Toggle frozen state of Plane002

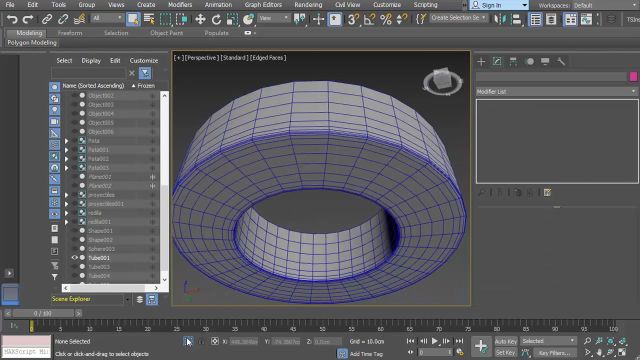click(153, 186)
